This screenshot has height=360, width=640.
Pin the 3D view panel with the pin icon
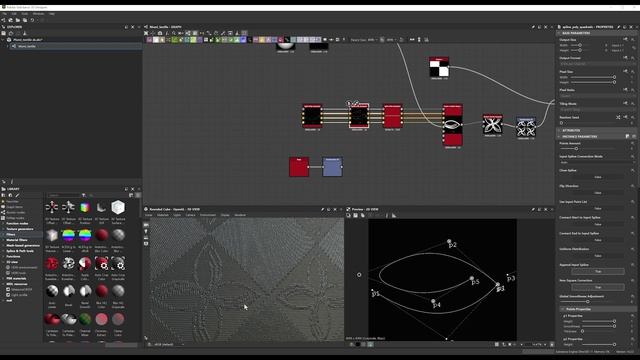point(322,209)
